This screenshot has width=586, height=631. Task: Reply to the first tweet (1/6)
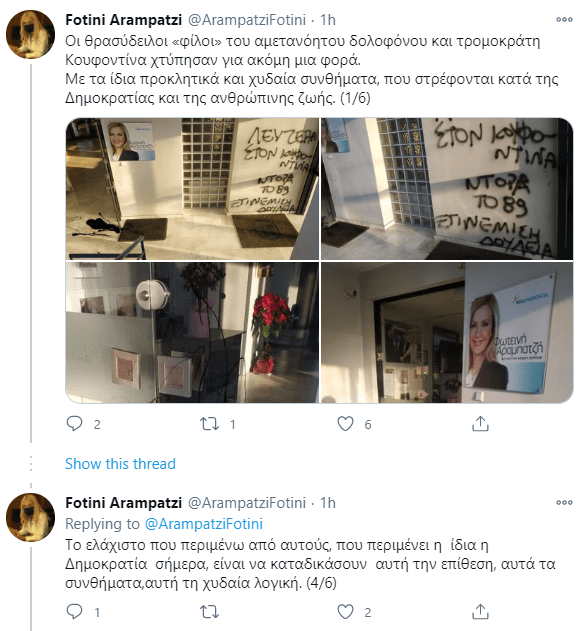click(74, 424)
